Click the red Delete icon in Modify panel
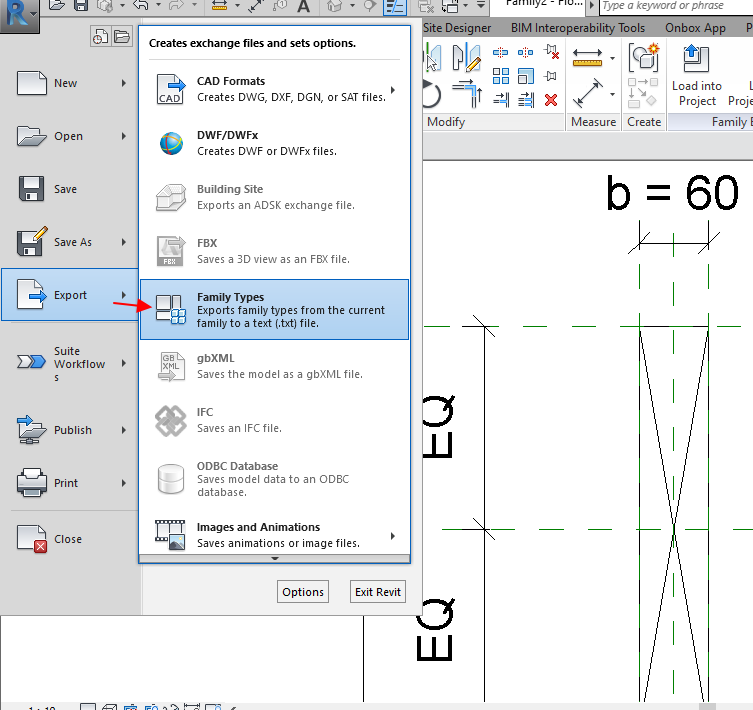Screen dimensions: 753x710 551,100
